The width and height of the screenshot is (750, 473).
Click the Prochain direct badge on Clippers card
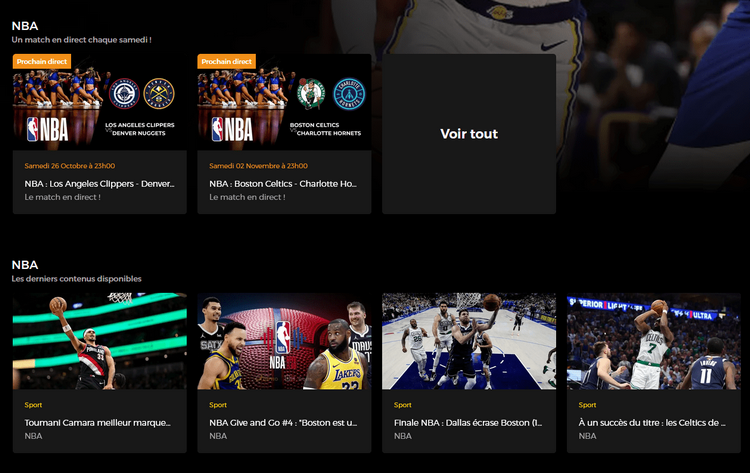[42, 61]
